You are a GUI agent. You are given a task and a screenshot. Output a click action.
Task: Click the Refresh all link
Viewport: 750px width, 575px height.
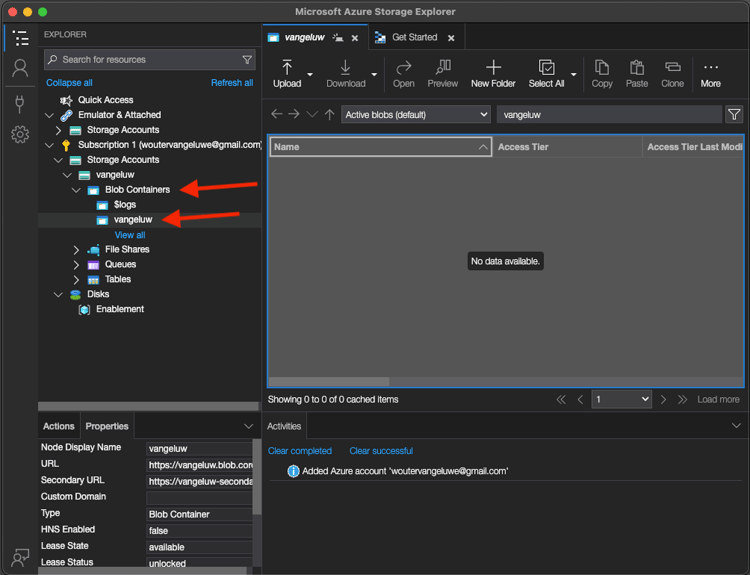click(232, 83)
